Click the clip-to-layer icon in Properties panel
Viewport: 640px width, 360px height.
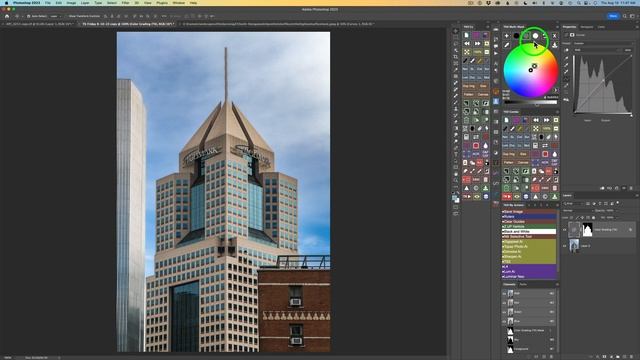tap(602, 188)
